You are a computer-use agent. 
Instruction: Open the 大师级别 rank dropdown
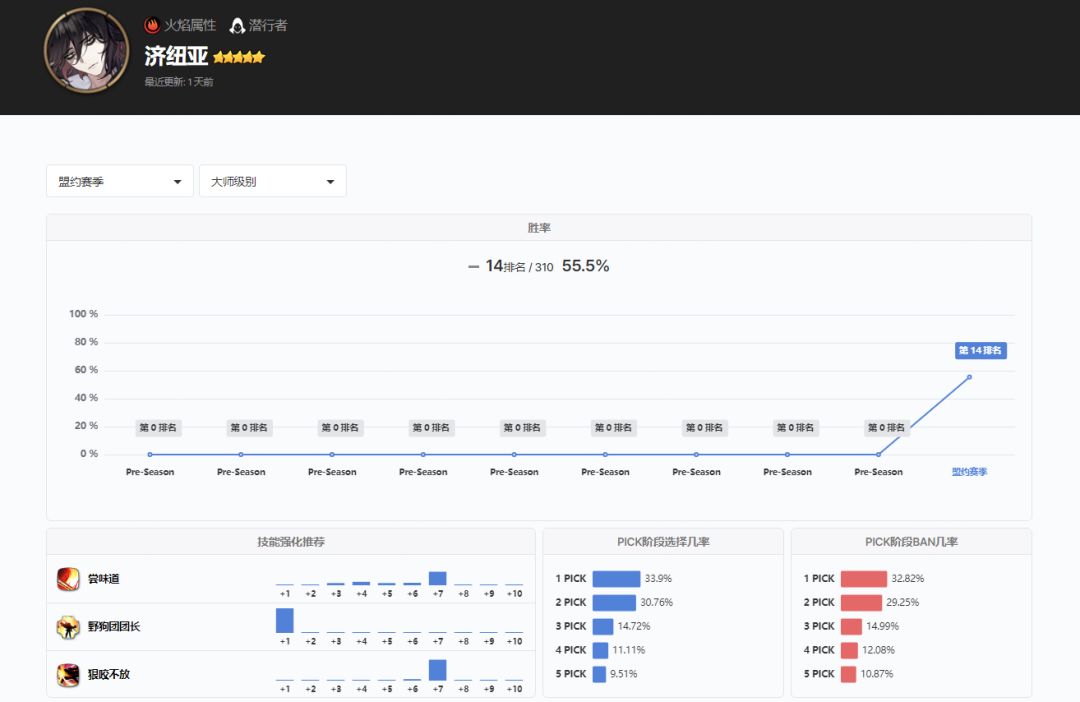(x=273, y=182)
